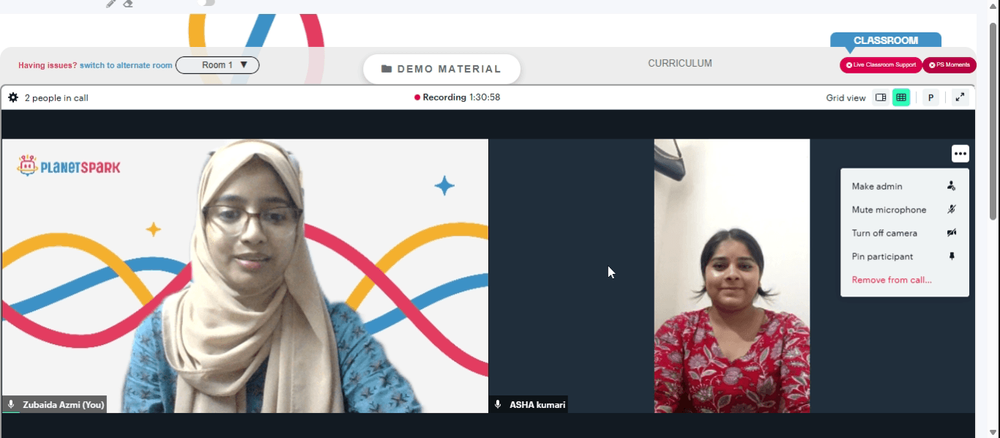Select ASHA kumari's video tile

coord(732,276)
